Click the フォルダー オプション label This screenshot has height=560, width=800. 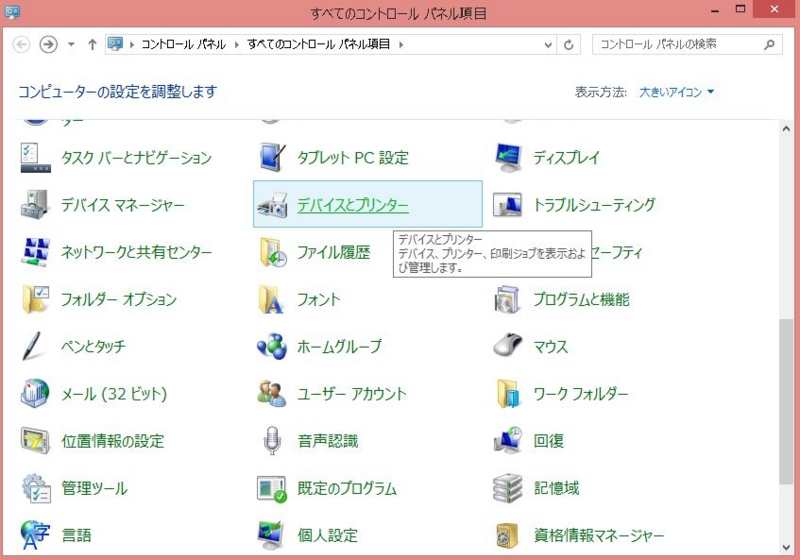click(x=119, y=299)
